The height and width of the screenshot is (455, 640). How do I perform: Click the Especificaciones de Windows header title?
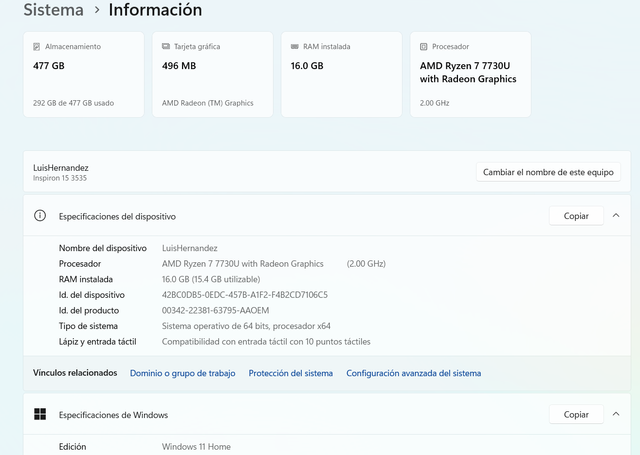pyautogui.click(x=113, y=415)
